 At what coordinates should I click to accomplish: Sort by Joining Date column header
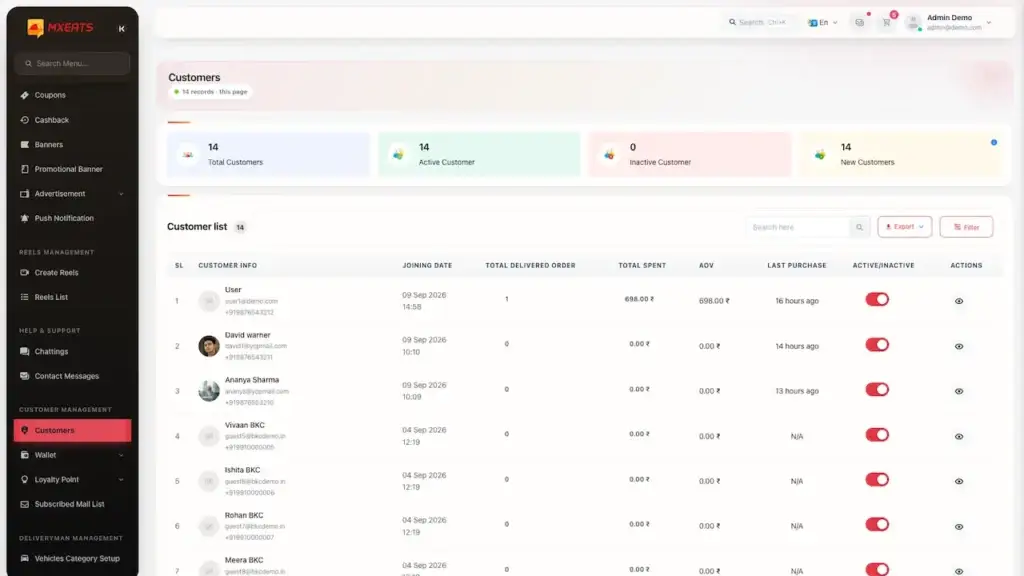(427, 266)
